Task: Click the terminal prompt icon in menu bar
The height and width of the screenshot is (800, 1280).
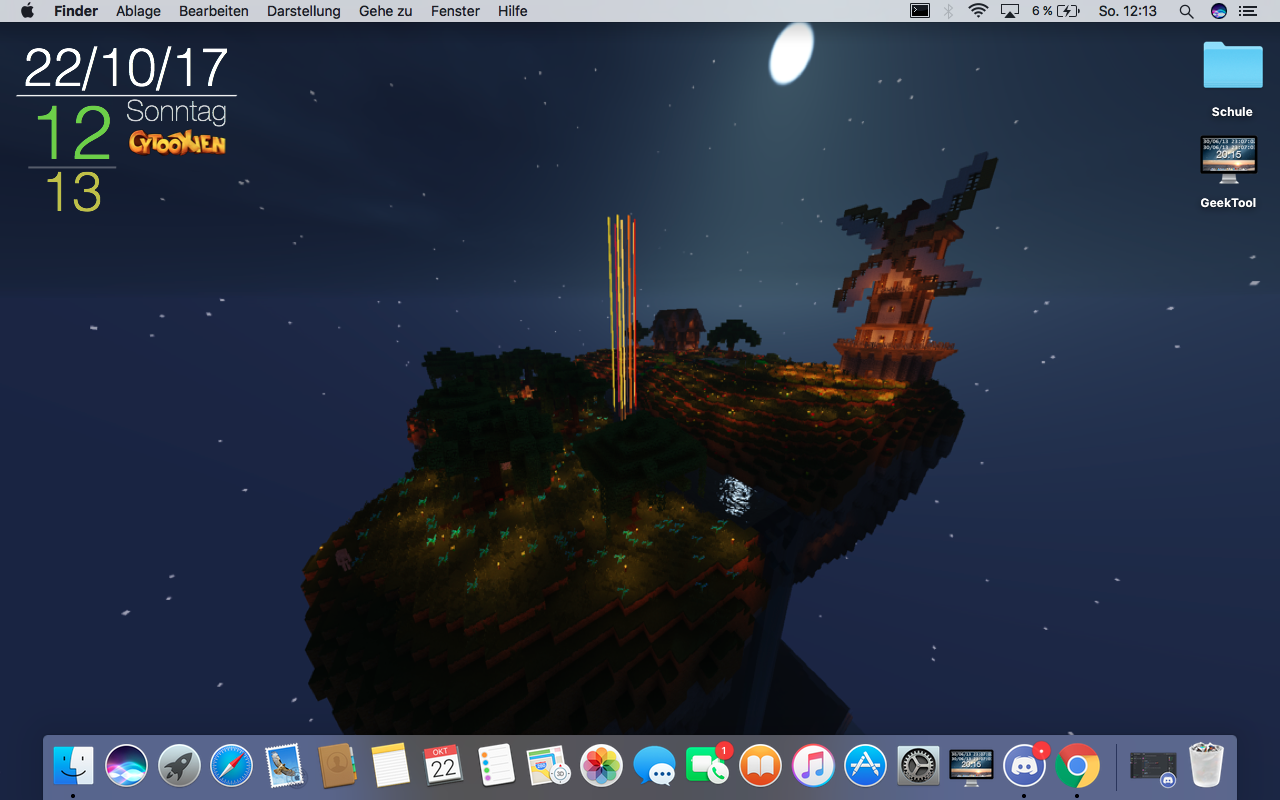Action: click(920, 11)
